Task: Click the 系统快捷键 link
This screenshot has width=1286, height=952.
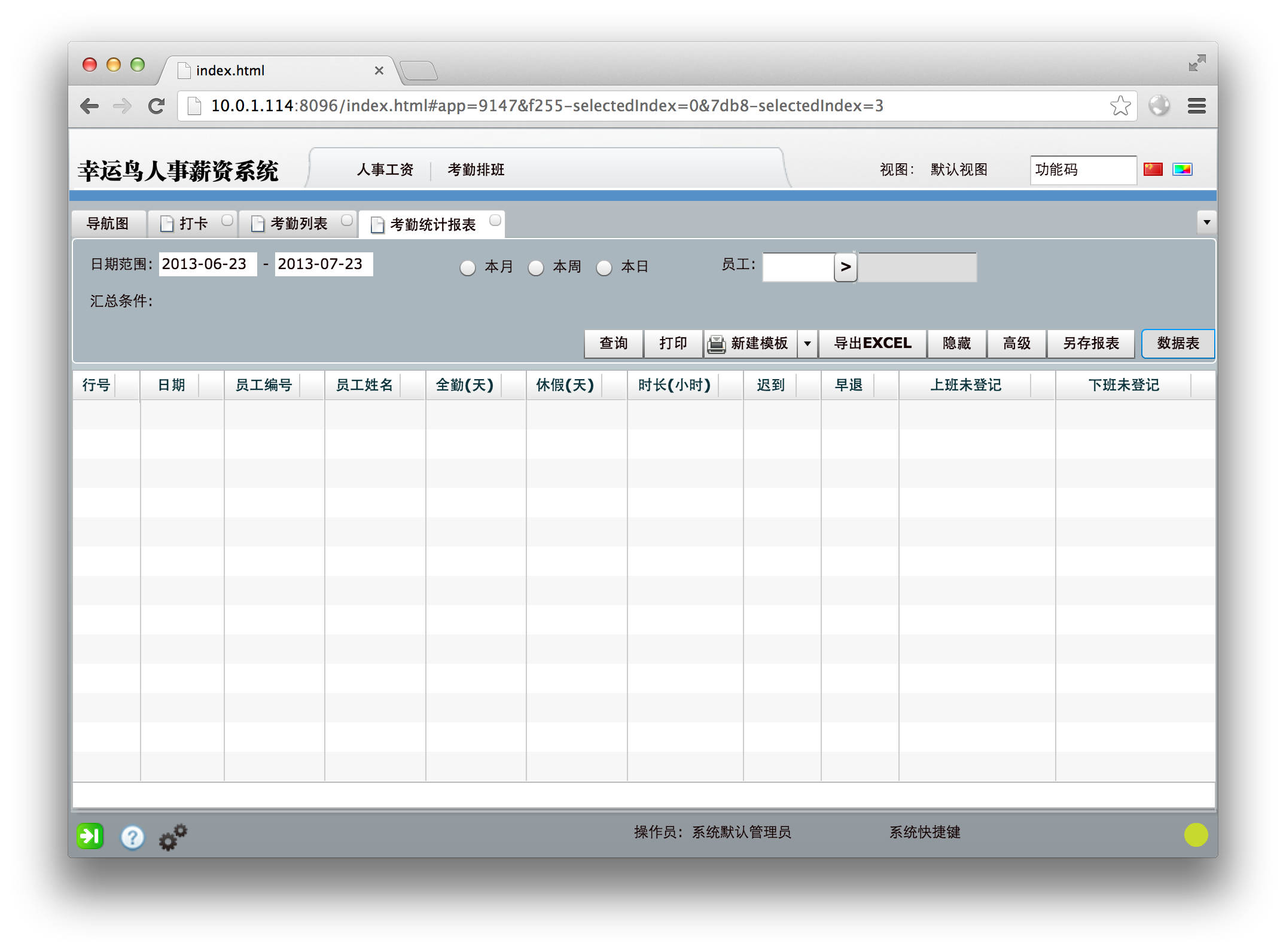Action: (x=925, y=832)
